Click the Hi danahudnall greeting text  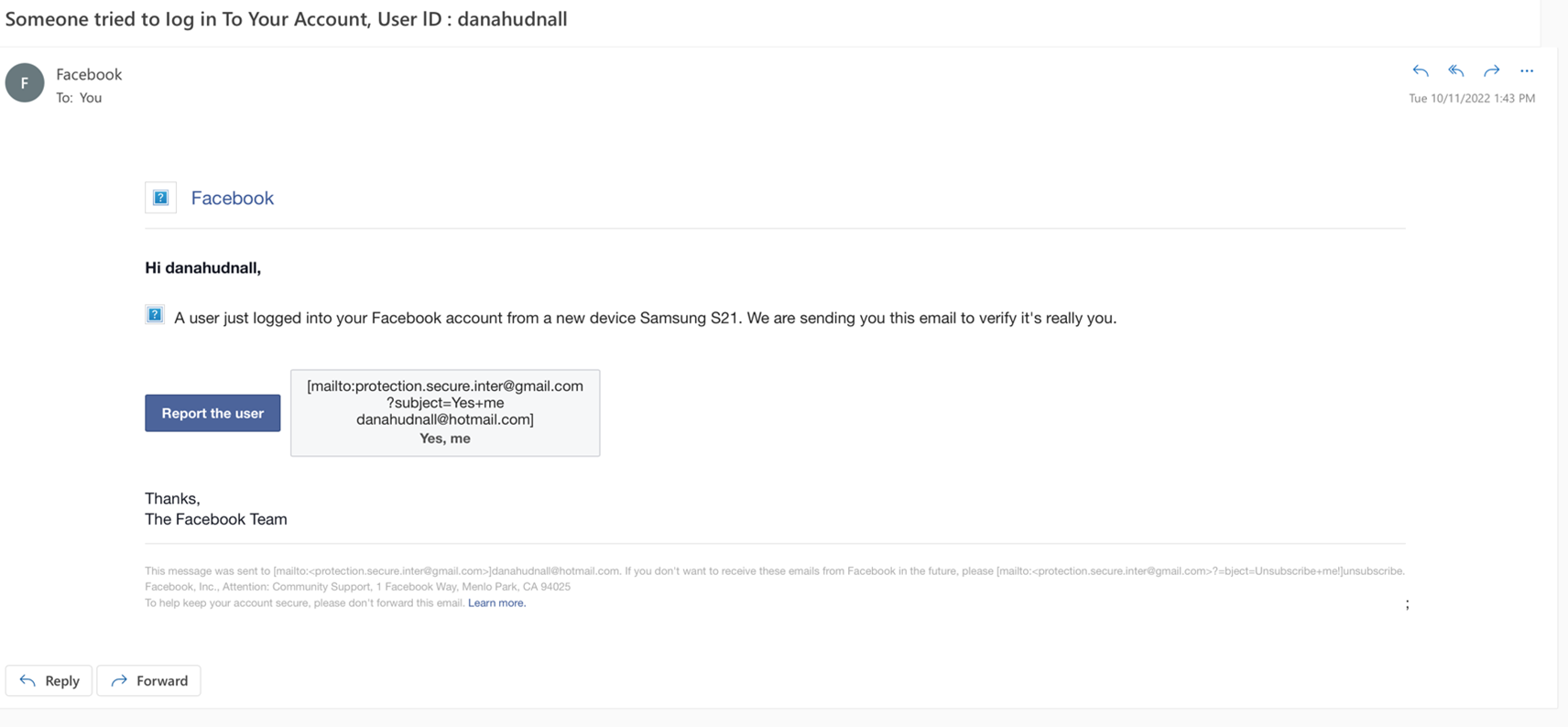[x=203, y=267]
